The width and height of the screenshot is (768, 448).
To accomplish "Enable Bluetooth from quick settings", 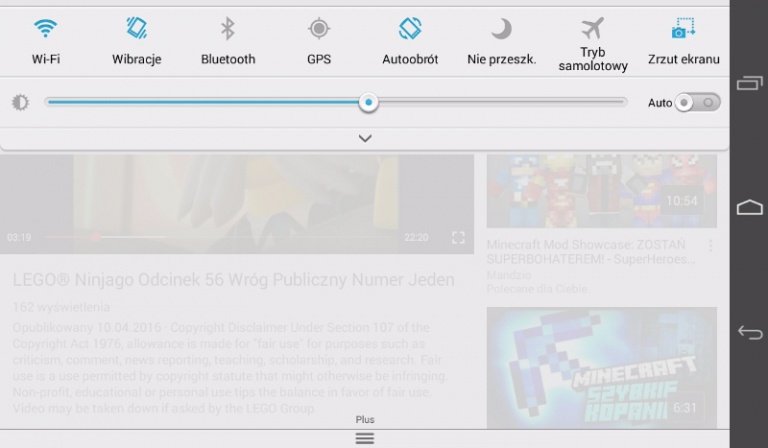I will [228, 29].
